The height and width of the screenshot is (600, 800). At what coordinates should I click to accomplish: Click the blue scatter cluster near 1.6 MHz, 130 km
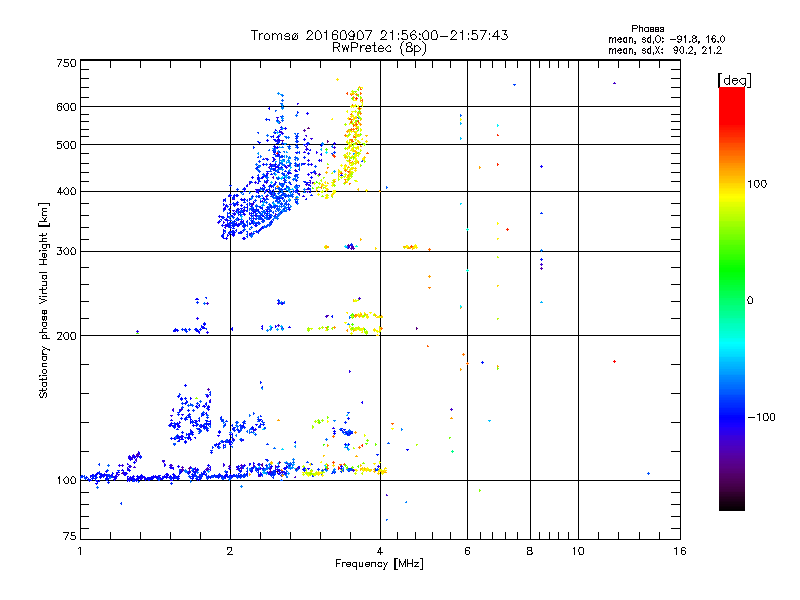190,416
